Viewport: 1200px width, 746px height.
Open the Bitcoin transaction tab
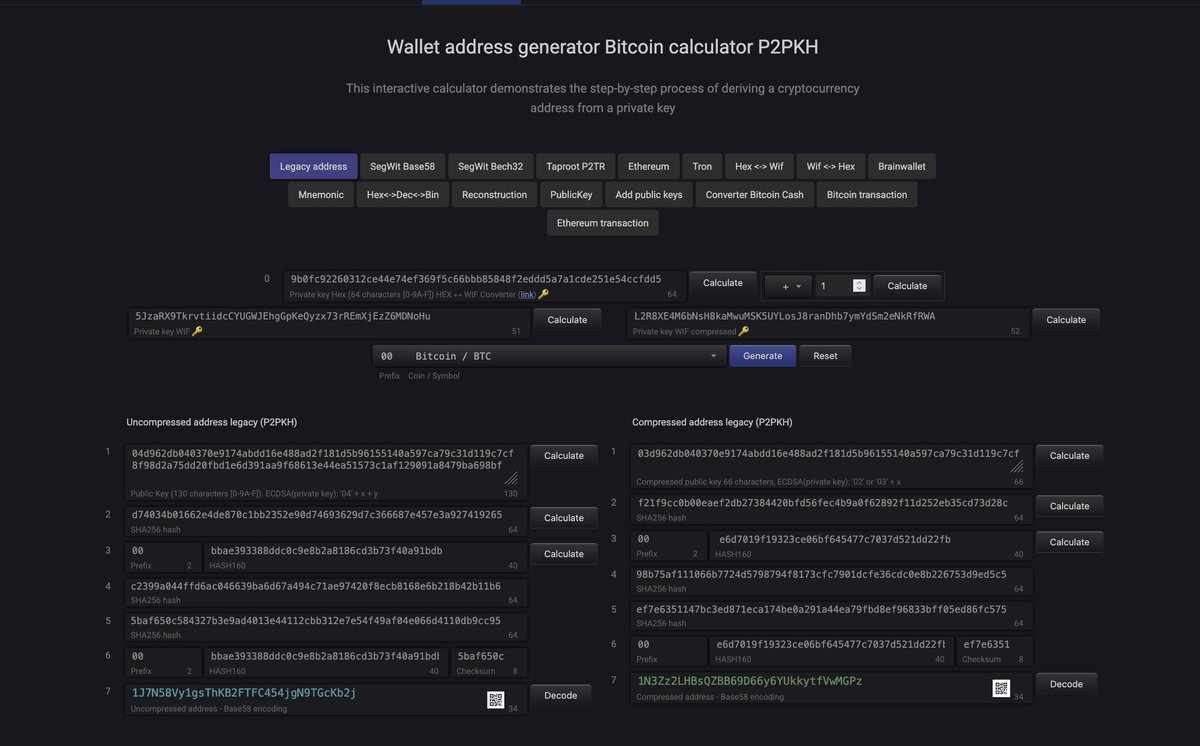coord(867,195)
